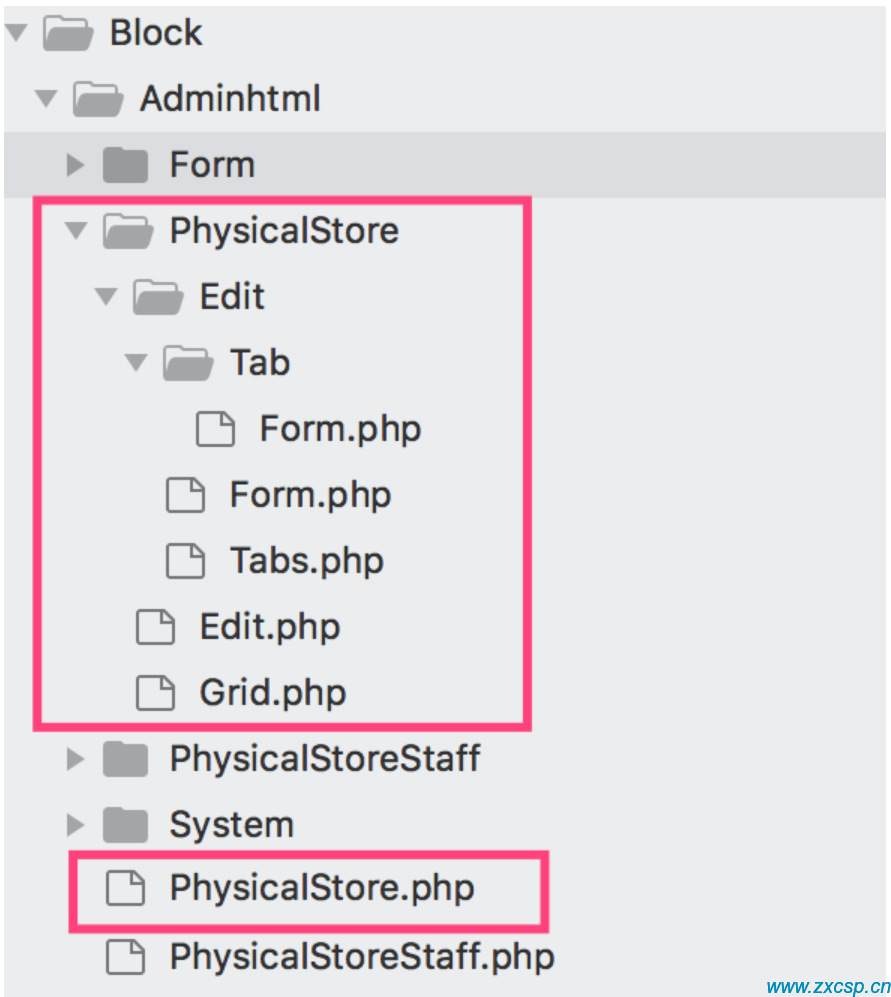The width and height of the screenshot is (891, 997).
Task: Select PhysicalStoreStaff.php file name
Action: click(x=362, y=957)
